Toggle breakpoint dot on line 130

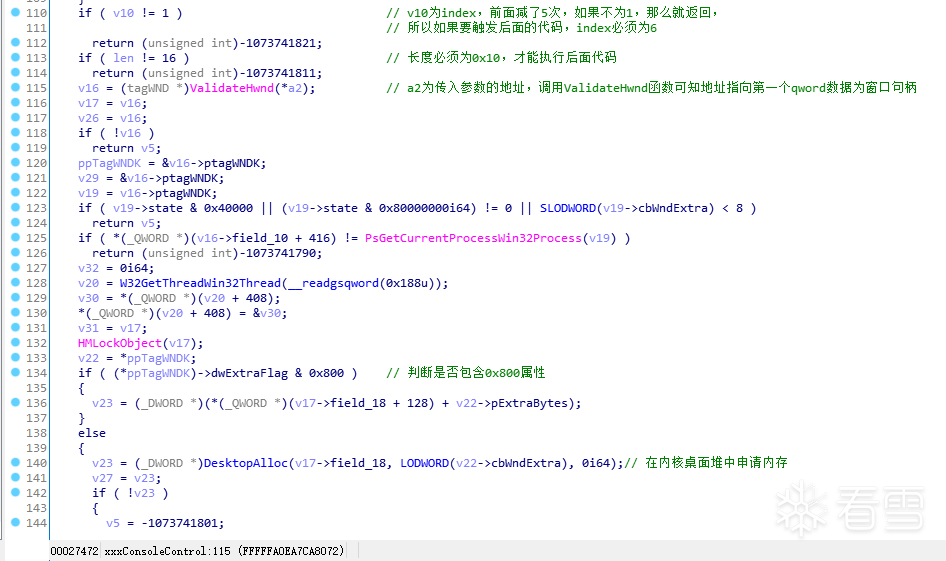(x=16, y=312)
